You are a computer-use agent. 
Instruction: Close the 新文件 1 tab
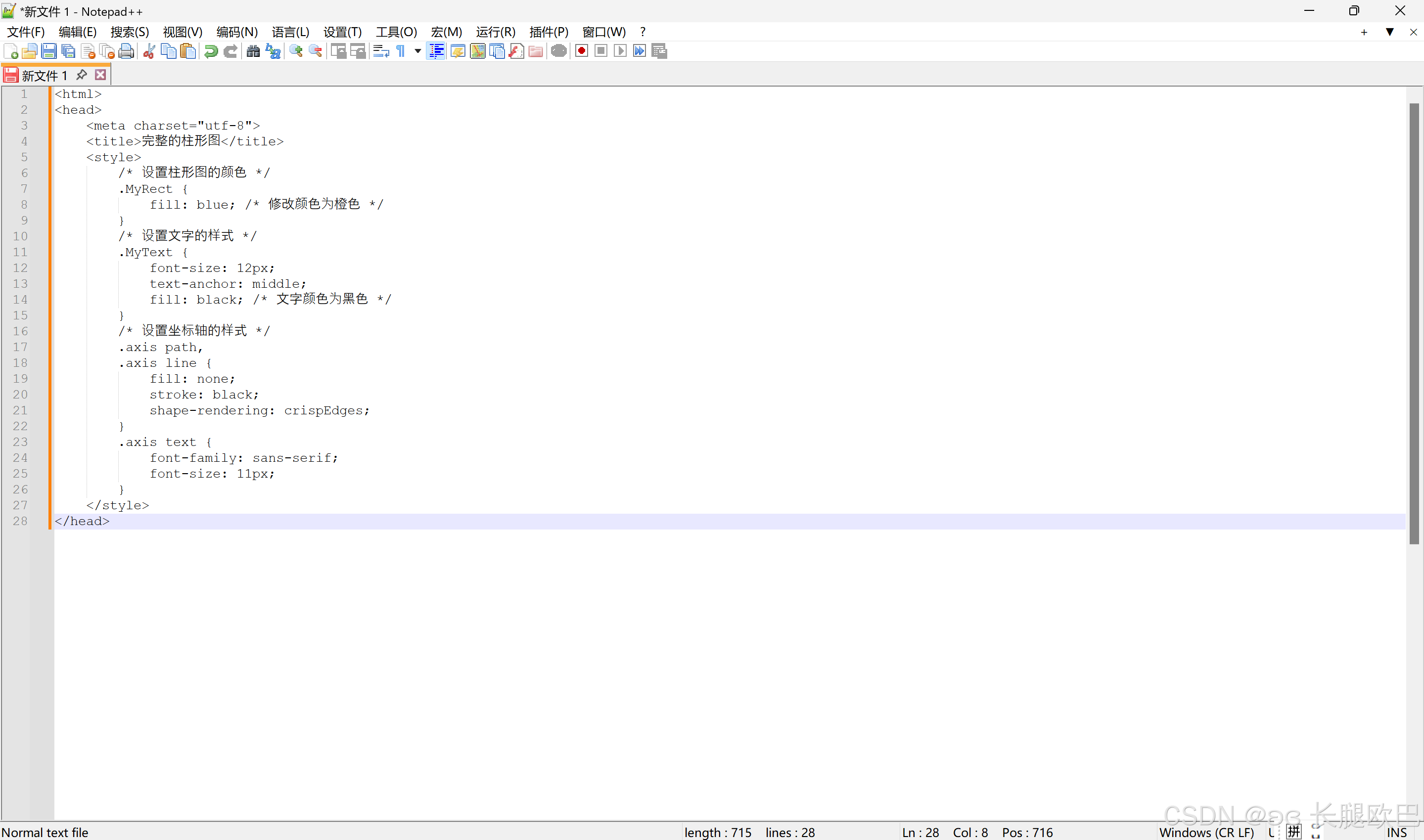pyautogui.click(x=100, y=75)
